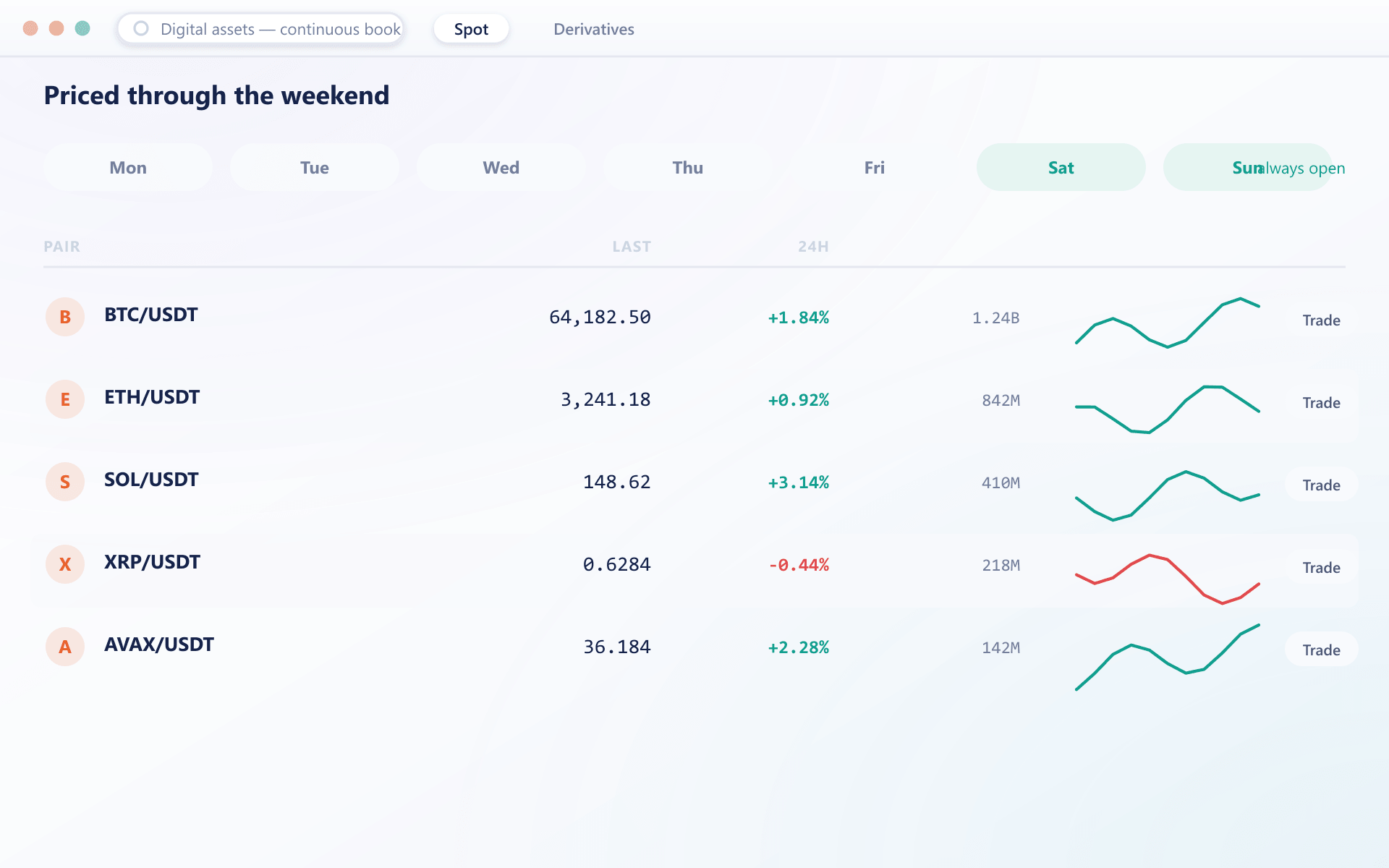Click the 0.6284 last price
This screenshot has width=1389, height=868.
click(617, 565)
